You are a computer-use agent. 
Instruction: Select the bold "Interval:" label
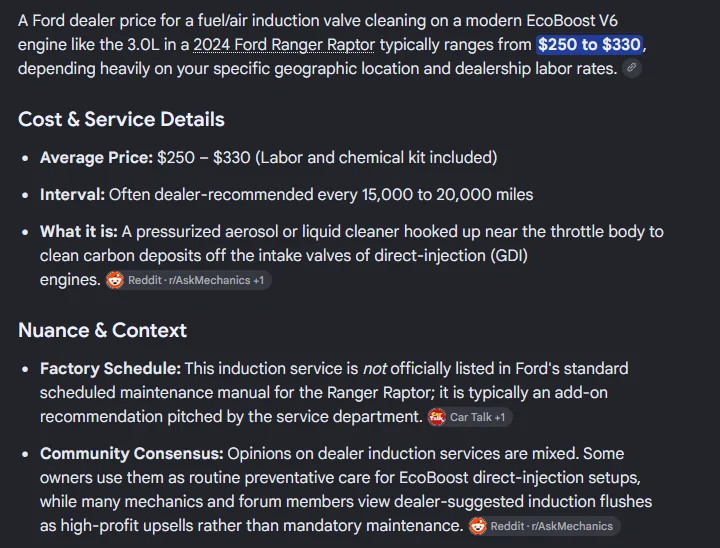click(x=73, y=195)
